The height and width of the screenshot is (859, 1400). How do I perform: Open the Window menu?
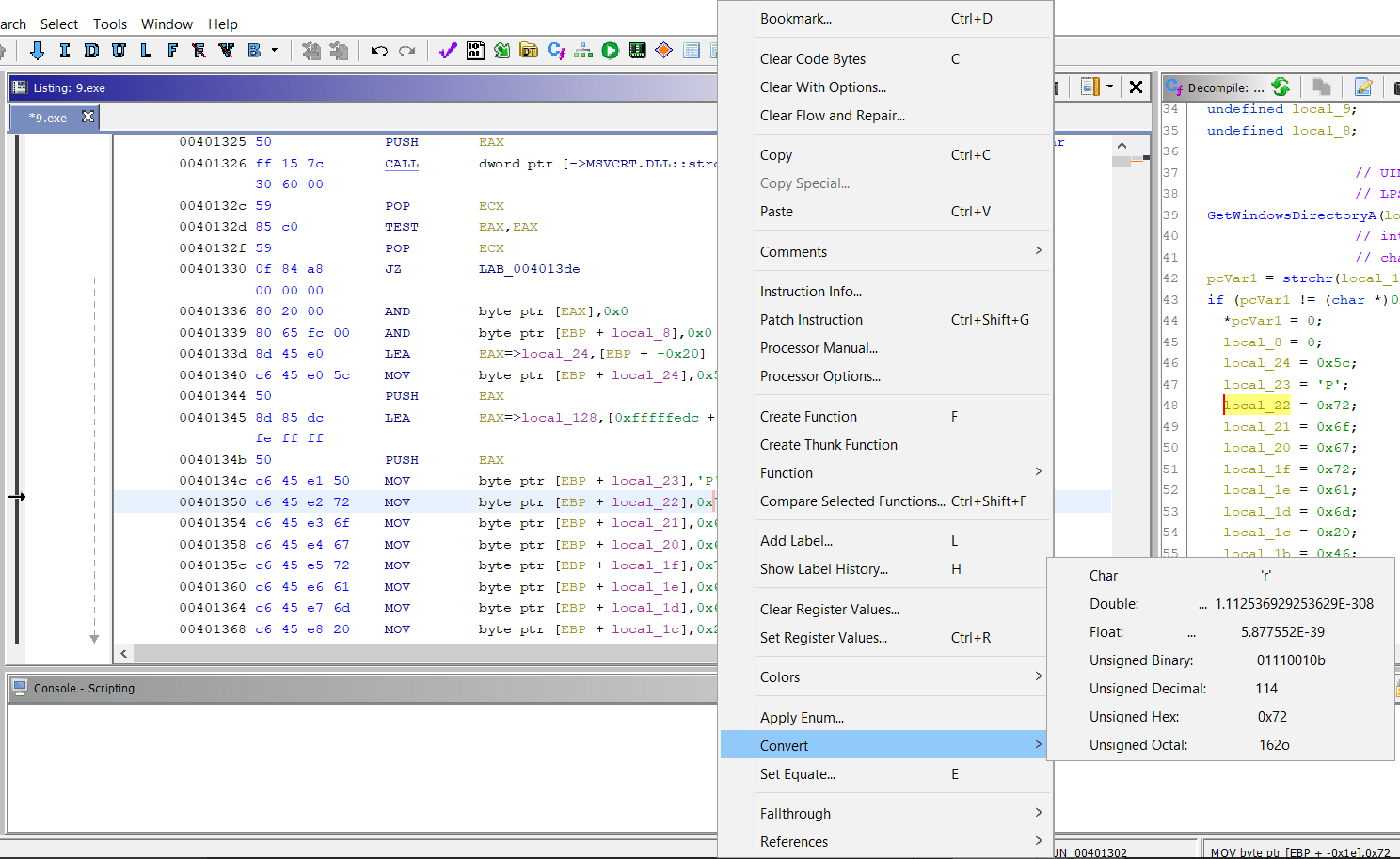click(x=167, y=24)
